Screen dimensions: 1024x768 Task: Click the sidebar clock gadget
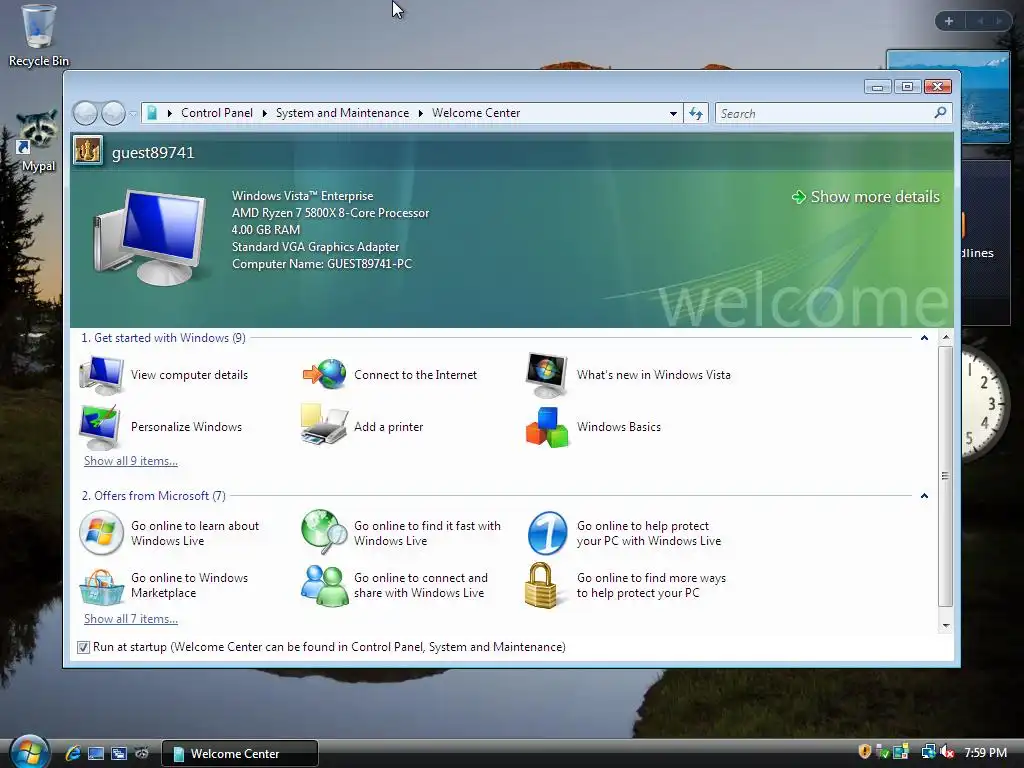click(x=987, y=405)
